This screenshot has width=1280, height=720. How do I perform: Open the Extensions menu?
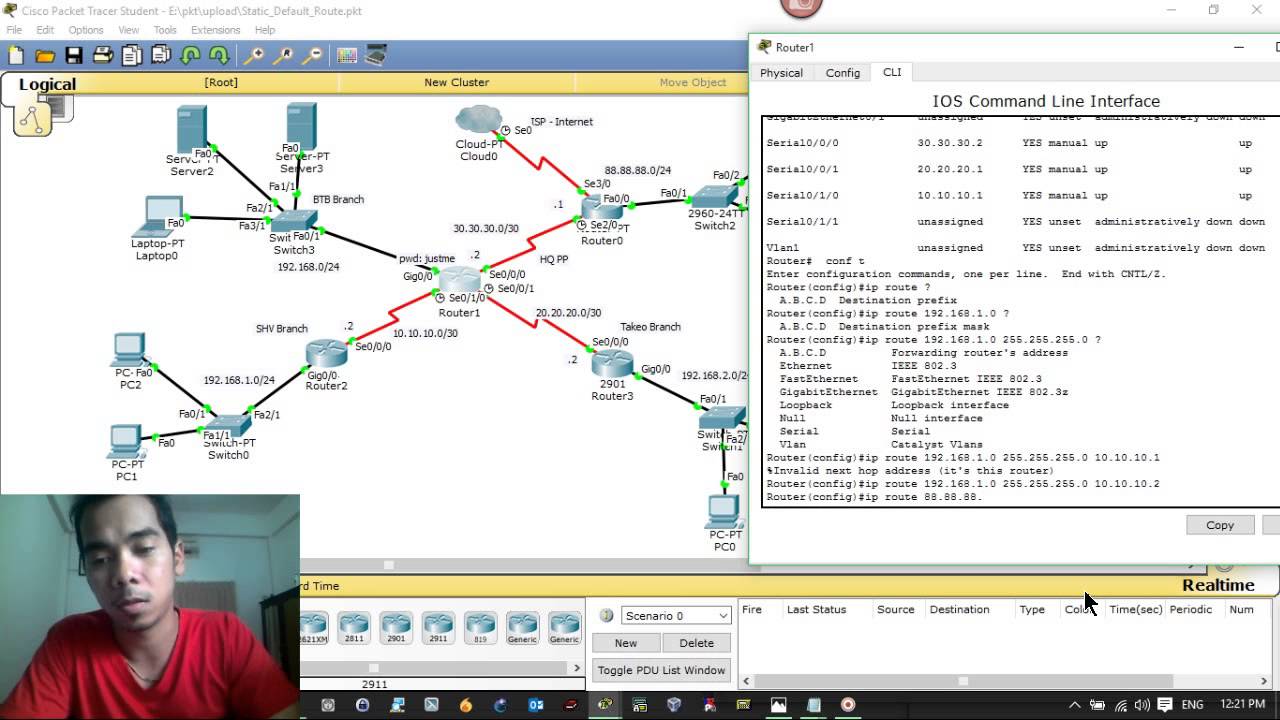pyautogui.click(x=216, y=30)
